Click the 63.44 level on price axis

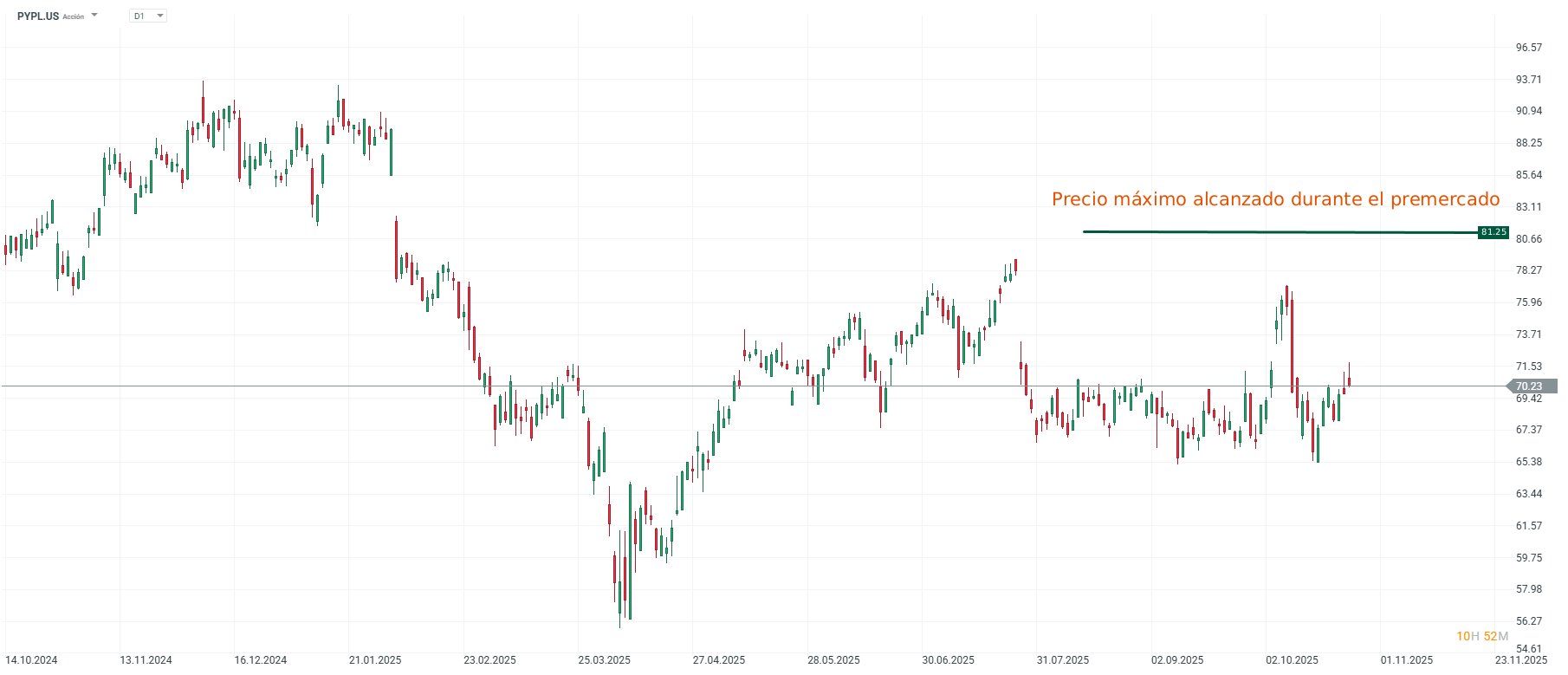[x=1529, y=494]
